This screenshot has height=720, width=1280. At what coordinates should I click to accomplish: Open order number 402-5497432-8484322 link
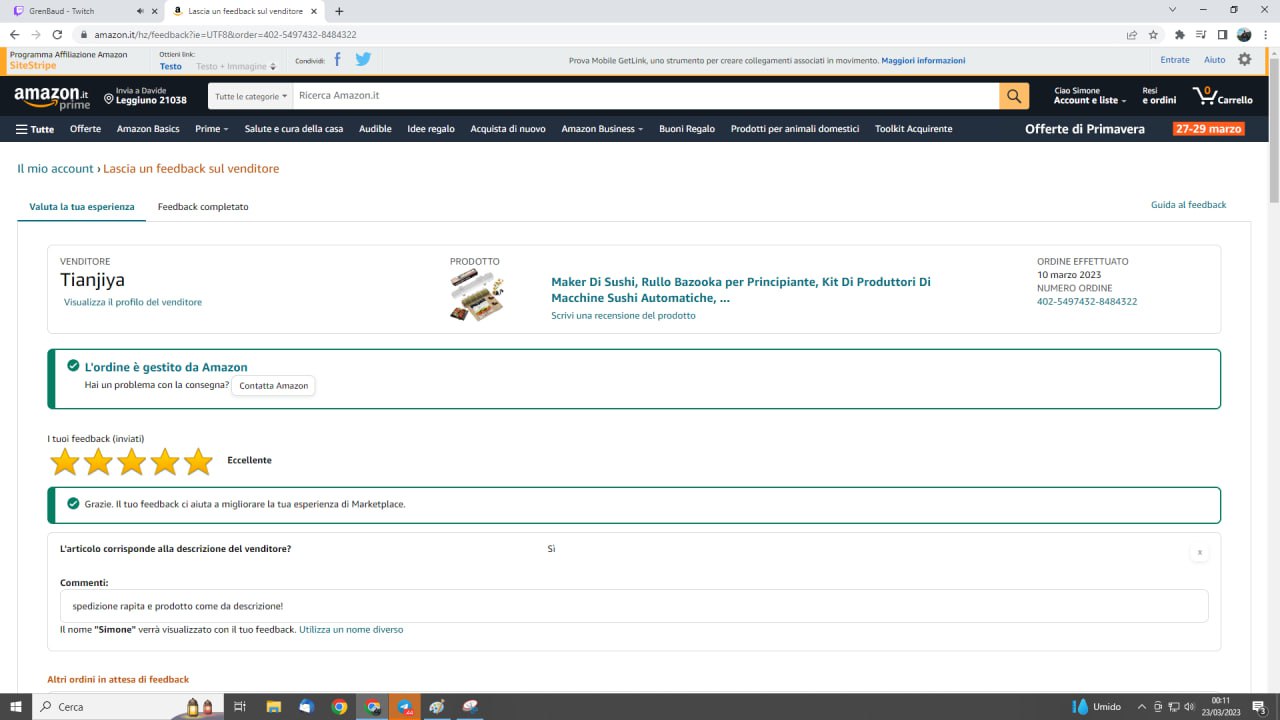point(1087,302)
